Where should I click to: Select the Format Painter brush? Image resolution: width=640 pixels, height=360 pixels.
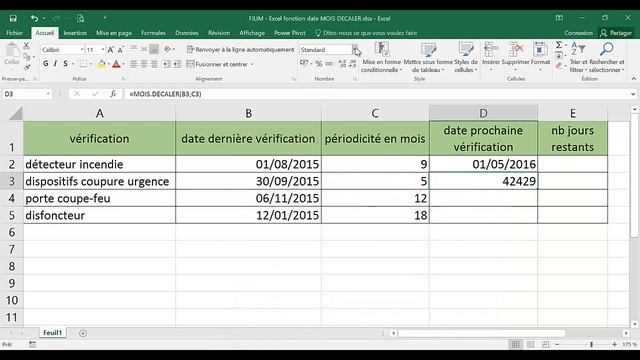click(27, 67)
